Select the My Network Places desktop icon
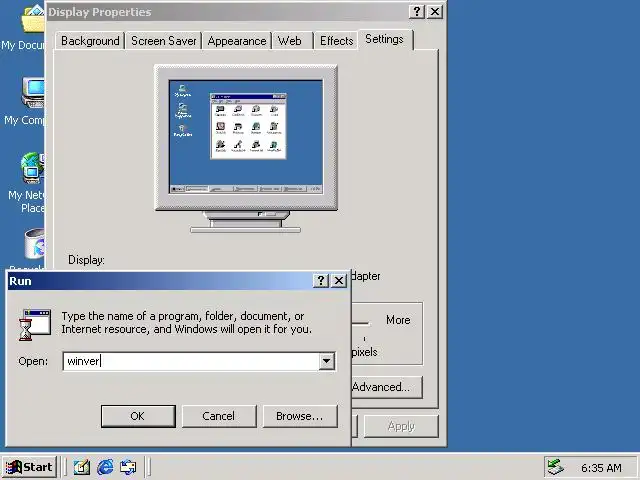Image resolution: width=640 pixels, height=480 pixels. click(x=26, y=183)
